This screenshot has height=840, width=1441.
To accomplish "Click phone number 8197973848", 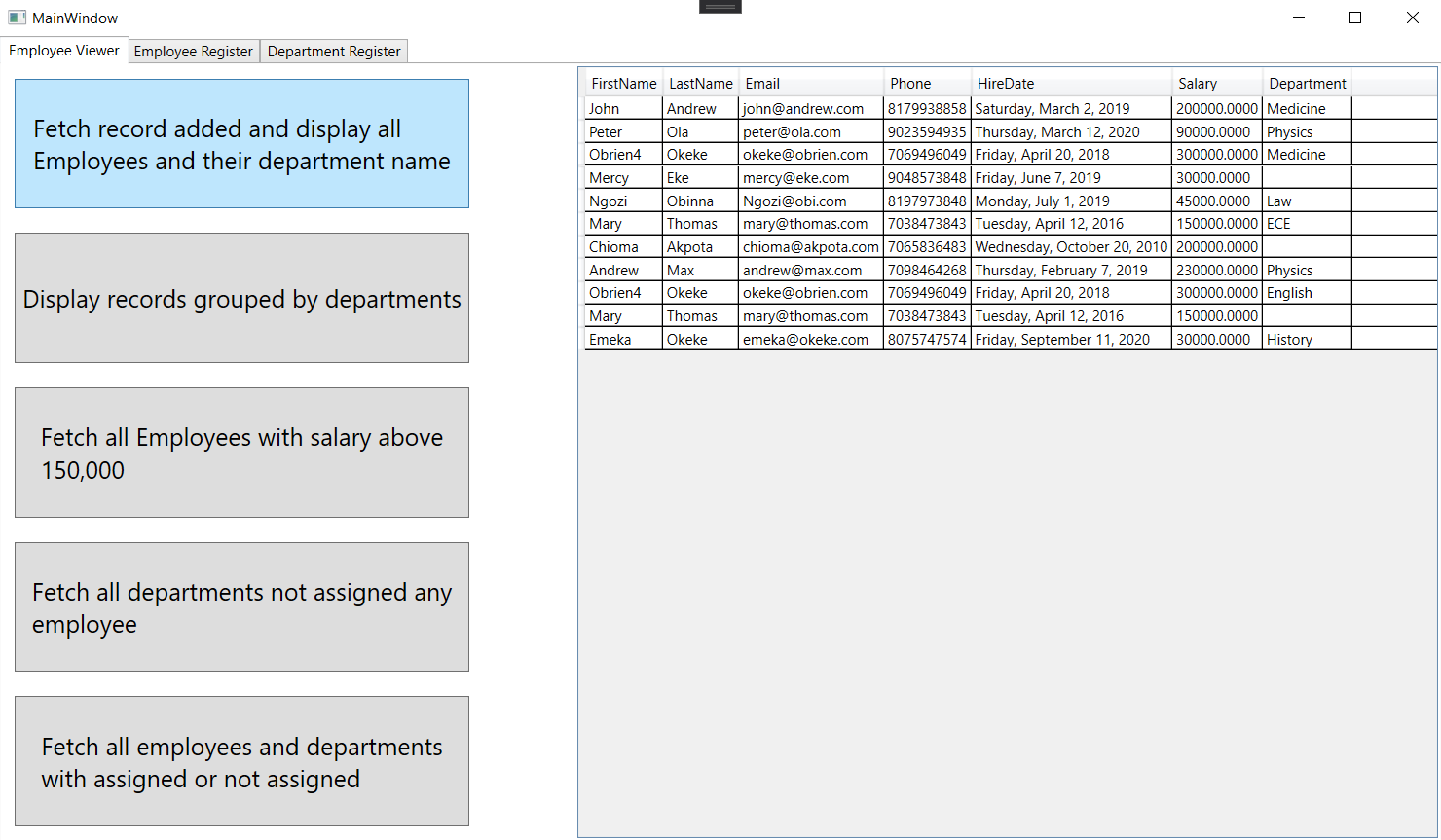I will [x=927, y=201].
